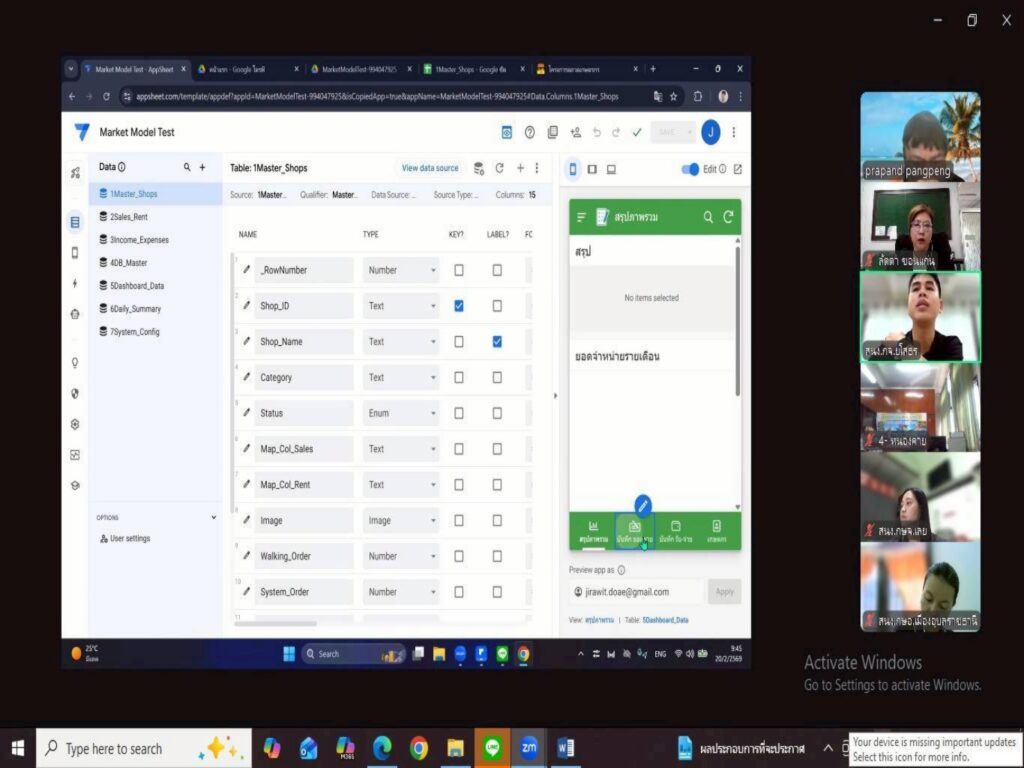
Task: Toggle the Edit switch above preview
Action: 690,169
